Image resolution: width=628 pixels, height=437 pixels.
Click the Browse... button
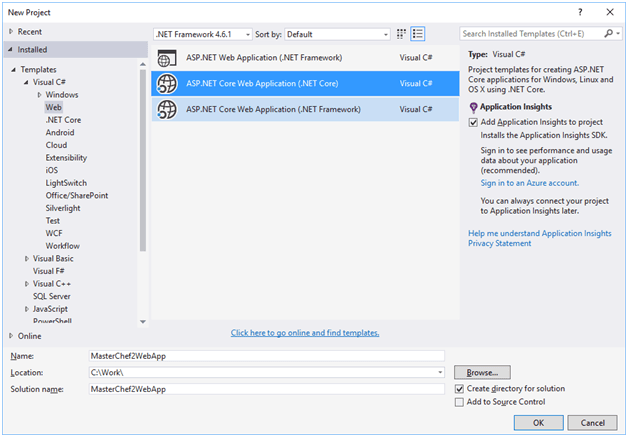point(482,373)
